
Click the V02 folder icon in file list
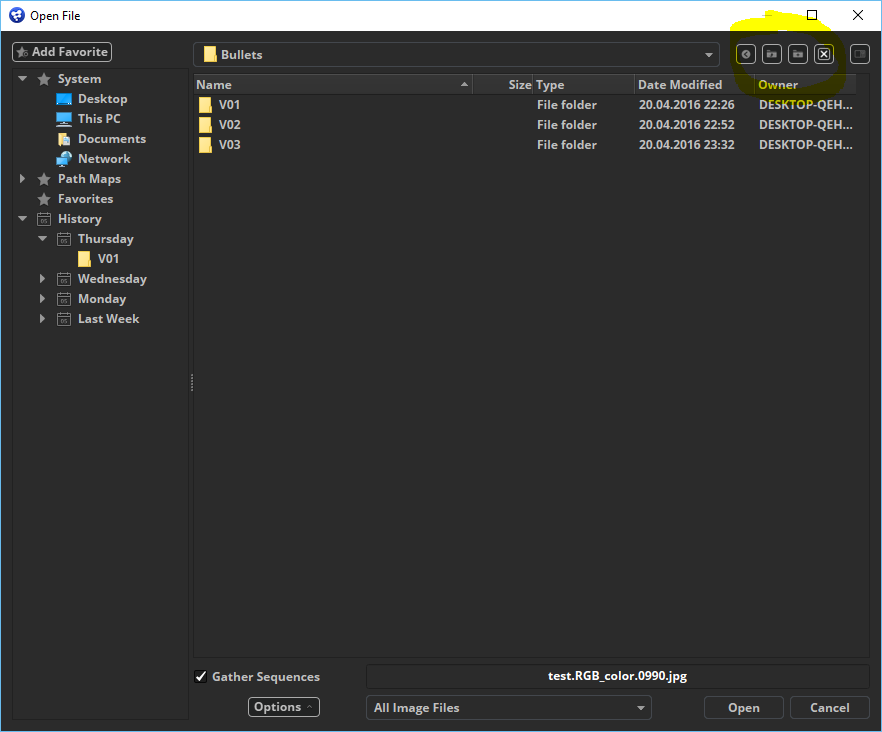pos(205,125)
